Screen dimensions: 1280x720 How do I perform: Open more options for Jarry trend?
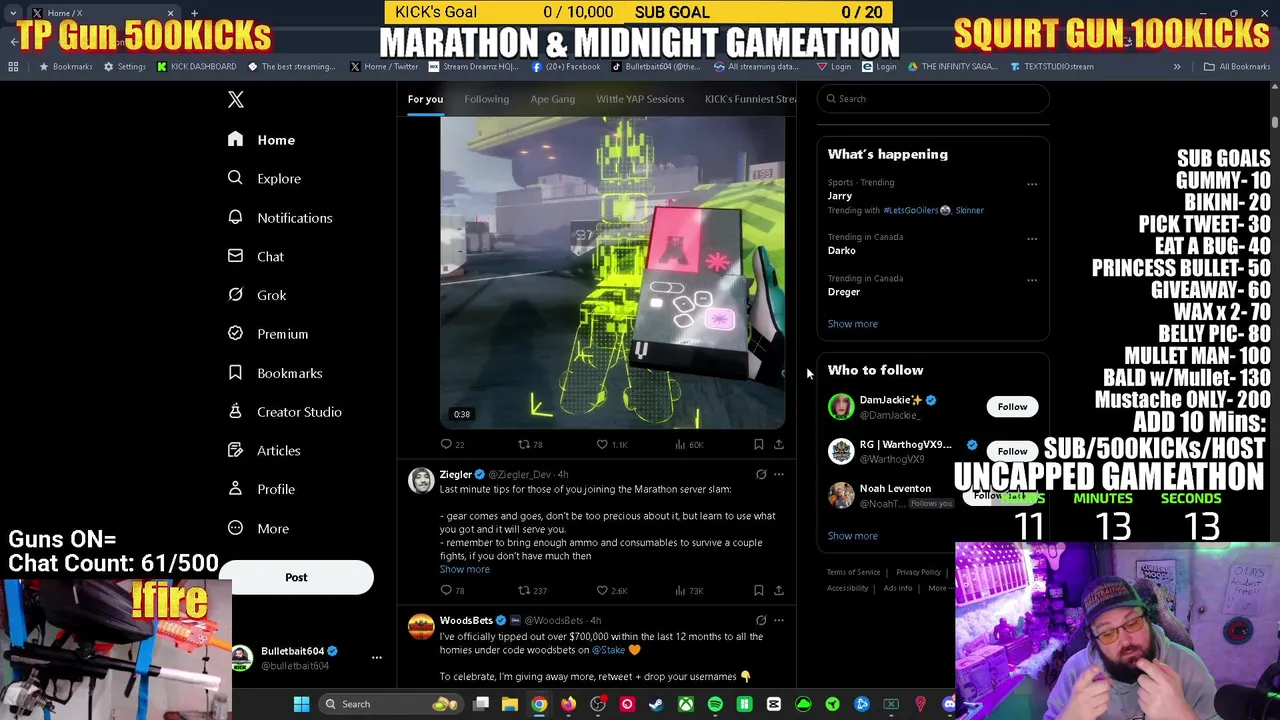coord(1032,184)
